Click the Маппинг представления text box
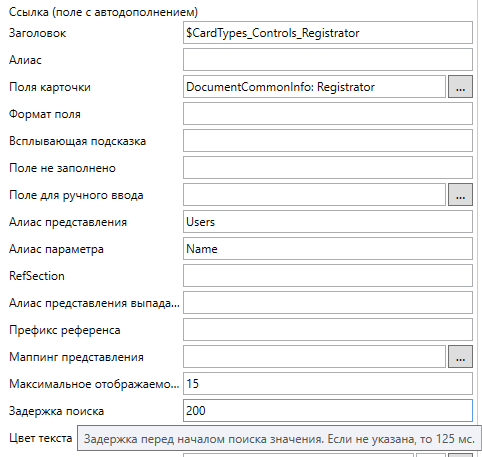This screenshot has height=457, width=482. tap(314, 357)
